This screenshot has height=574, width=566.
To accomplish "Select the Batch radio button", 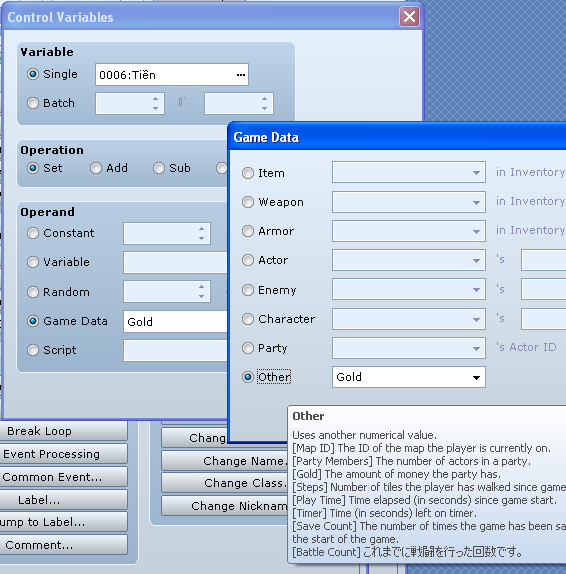I will [x=33, y=103].
